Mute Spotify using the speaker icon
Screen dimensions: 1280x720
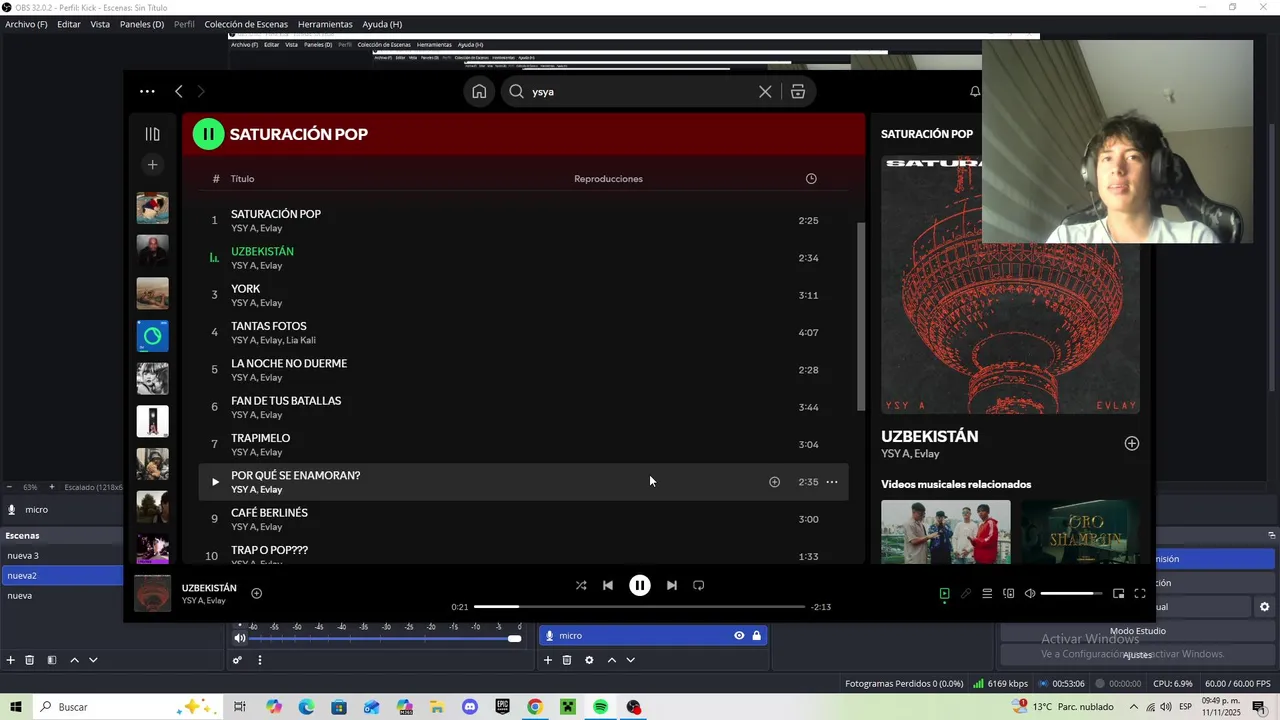[x=1030, y=593]
